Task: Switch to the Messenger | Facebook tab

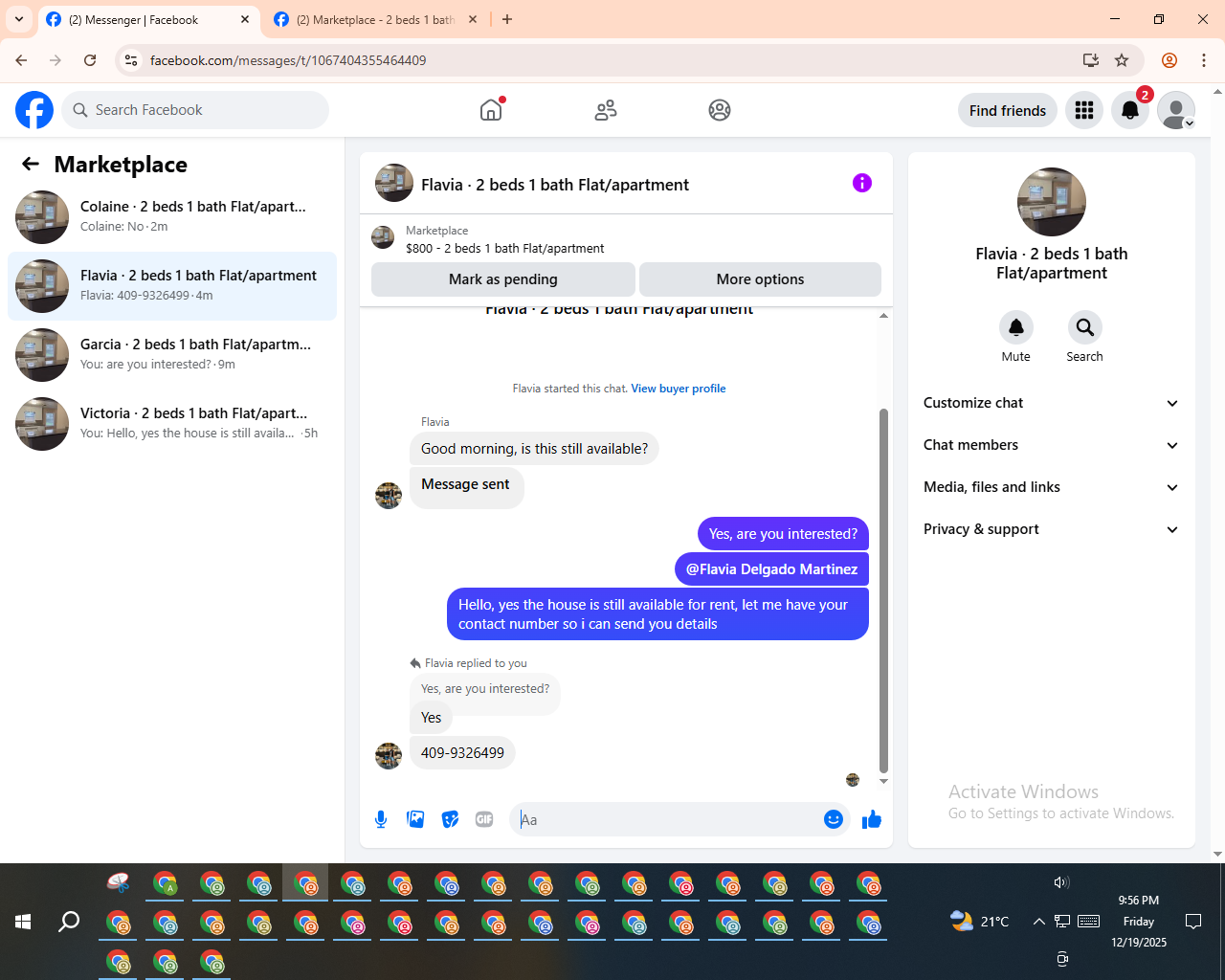Action: [x=148, y=19]
